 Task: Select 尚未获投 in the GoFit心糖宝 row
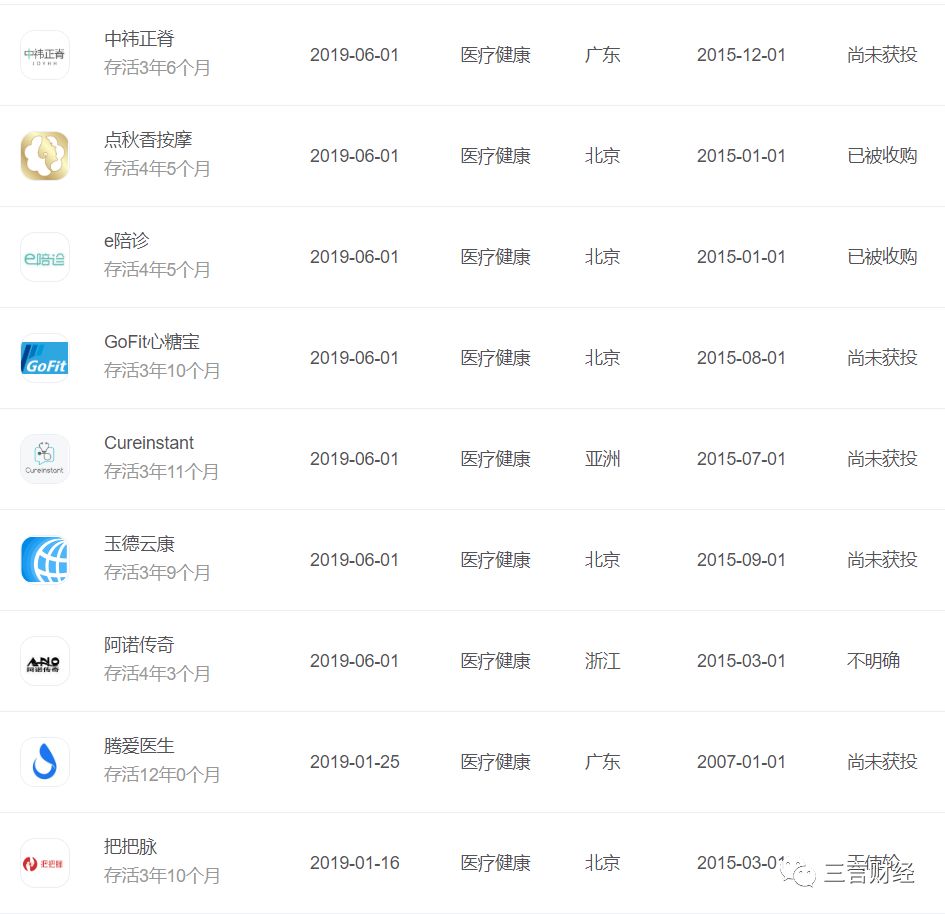click(882, 358)
